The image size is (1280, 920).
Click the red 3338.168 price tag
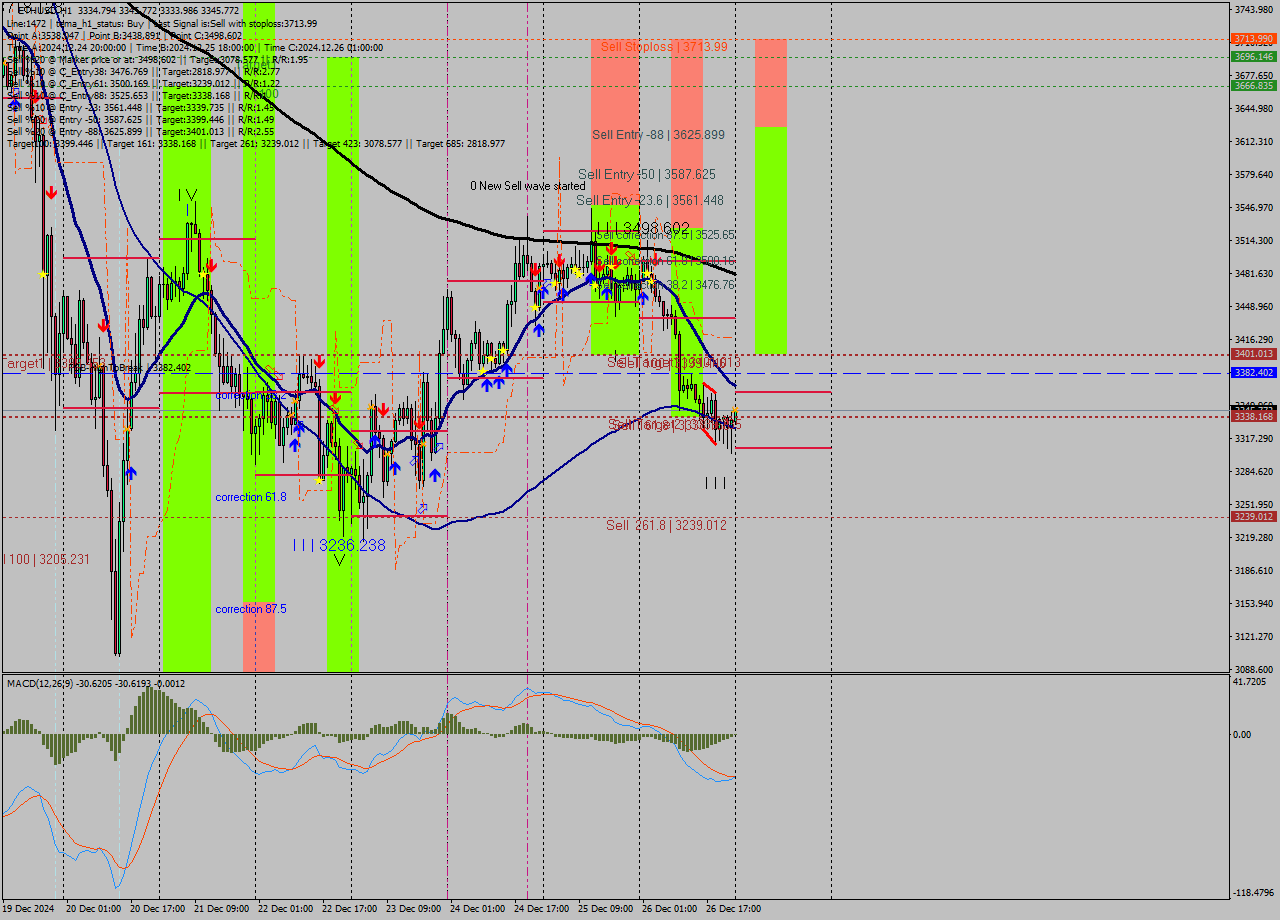click(x=1254, y=417)
